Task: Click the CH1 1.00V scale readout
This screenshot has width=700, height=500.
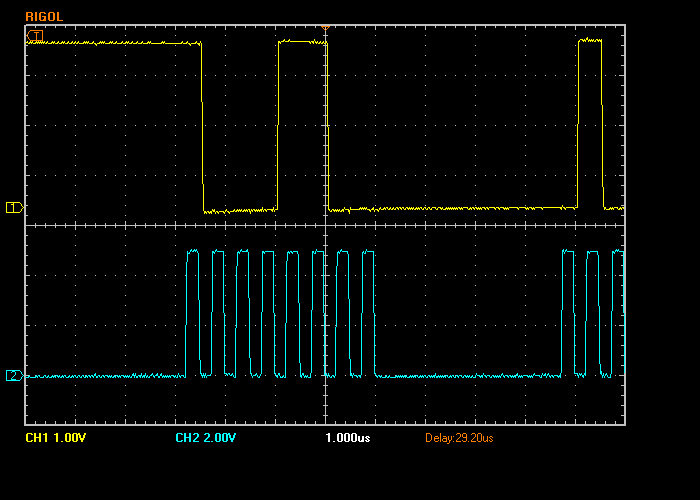Action: (x=55, y=438)
